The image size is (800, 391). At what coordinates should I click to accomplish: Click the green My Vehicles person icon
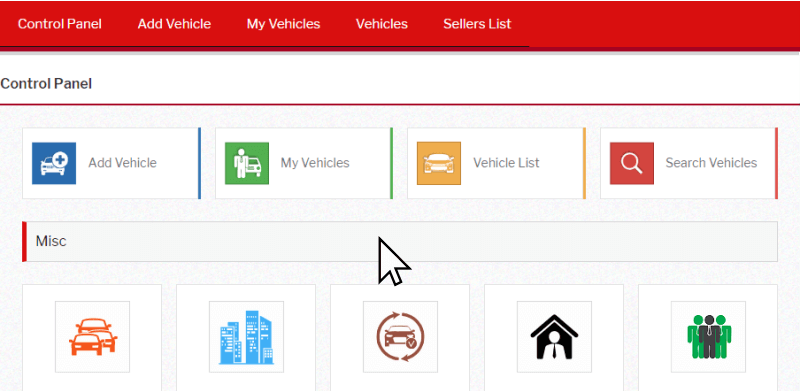[247, 163]
